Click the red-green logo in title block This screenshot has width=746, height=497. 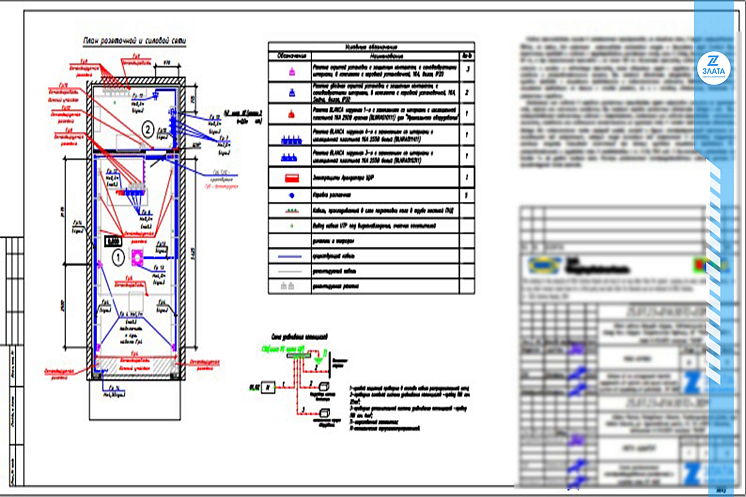[x=709, y=264]
